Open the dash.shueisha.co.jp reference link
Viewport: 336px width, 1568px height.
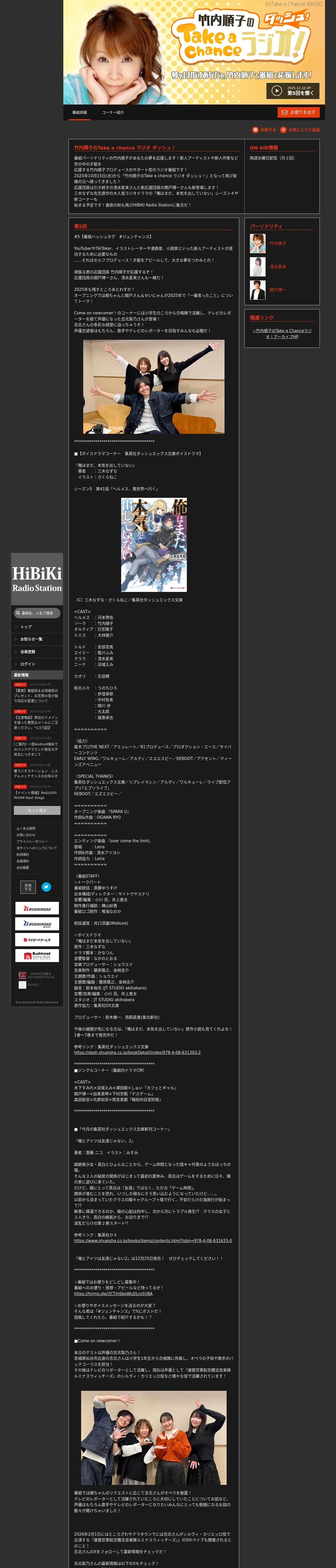[137, 1052]
